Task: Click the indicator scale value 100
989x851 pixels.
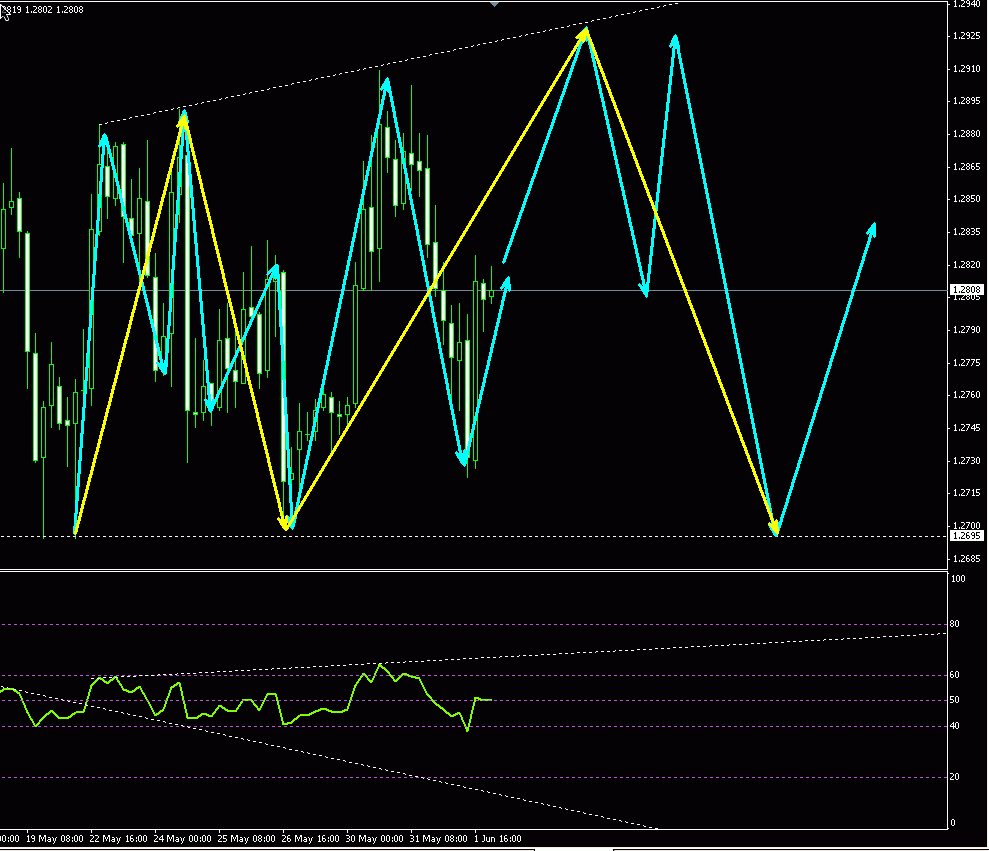Action: pyautogui.click(x=957, y=578)
